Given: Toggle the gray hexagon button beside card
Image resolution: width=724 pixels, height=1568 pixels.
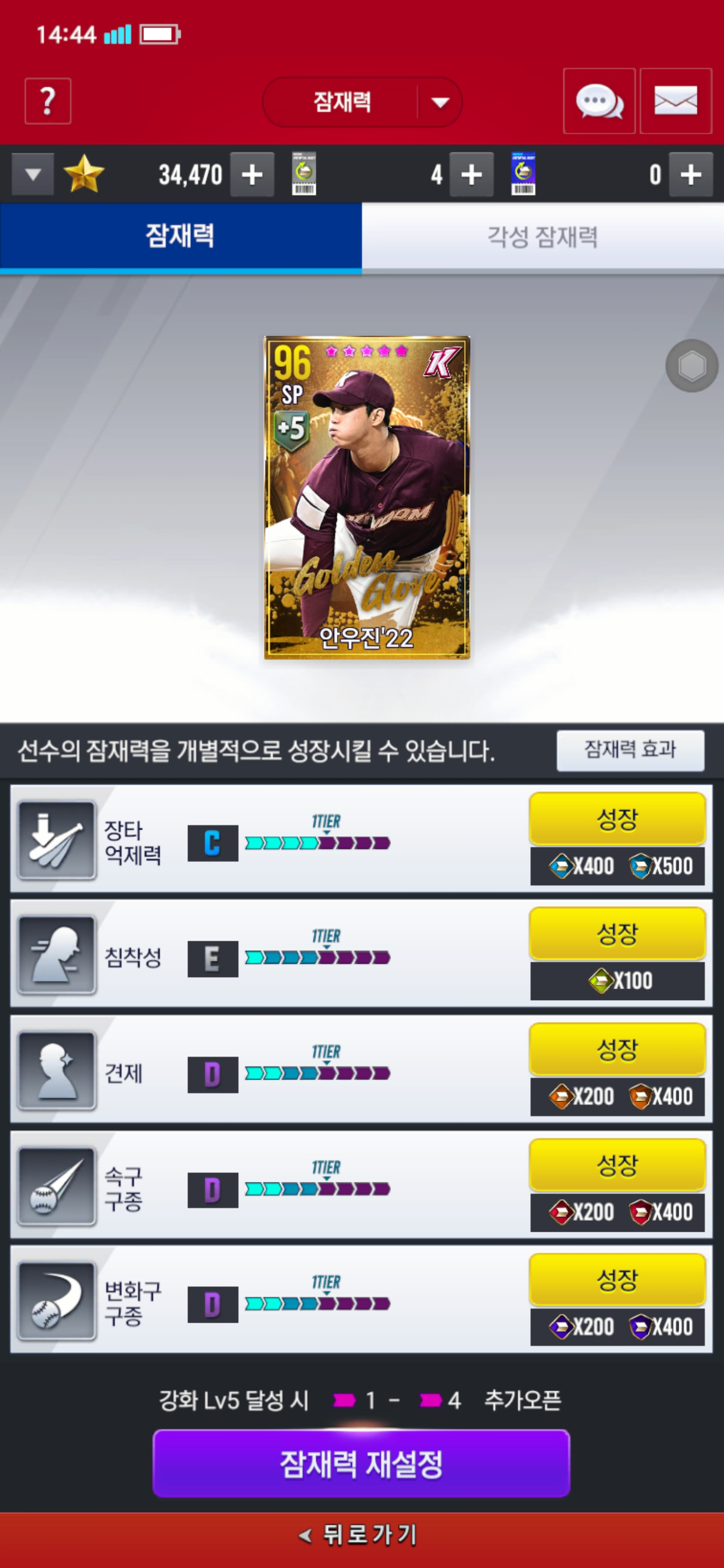Looking at the screenshot, I should click(x=692, y=366).
